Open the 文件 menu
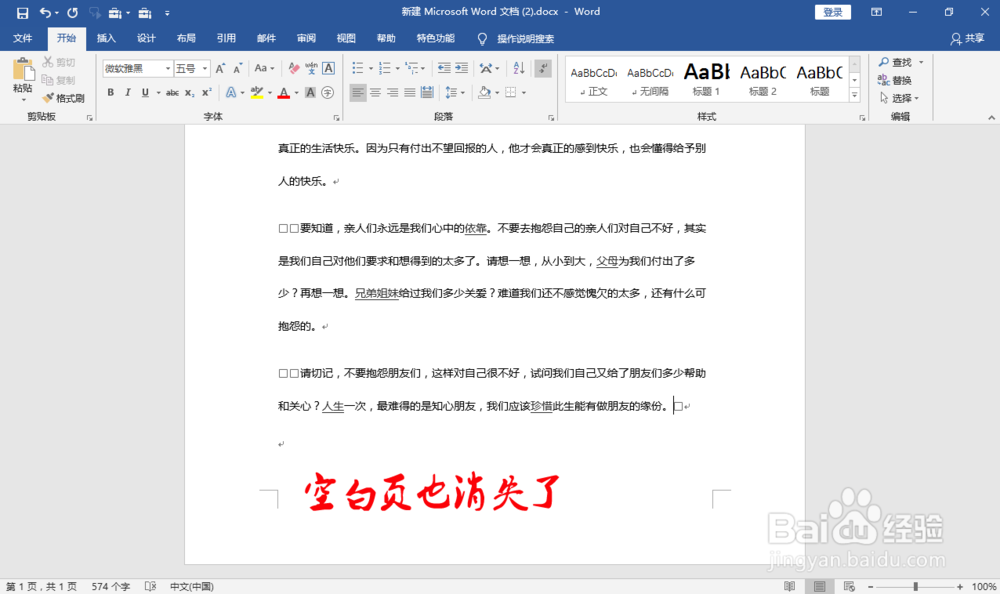The width and height of the screenshot is (1000, 594). 23,38
